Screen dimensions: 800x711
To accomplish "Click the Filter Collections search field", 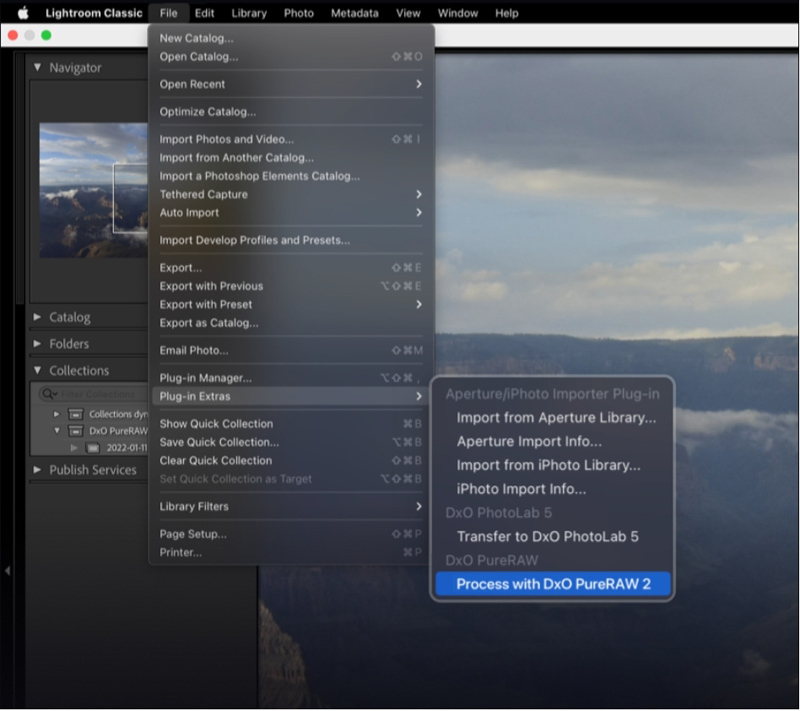I will coord(100,394).
